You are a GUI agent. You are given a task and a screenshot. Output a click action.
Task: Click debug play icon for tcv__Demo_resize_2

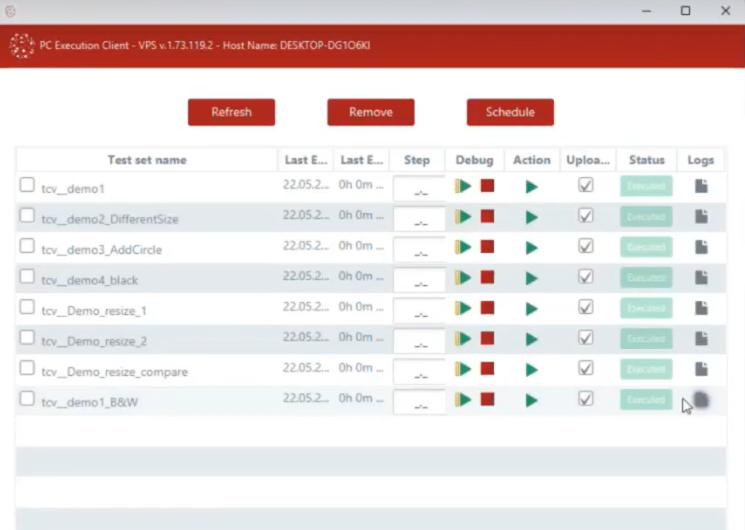463,338
